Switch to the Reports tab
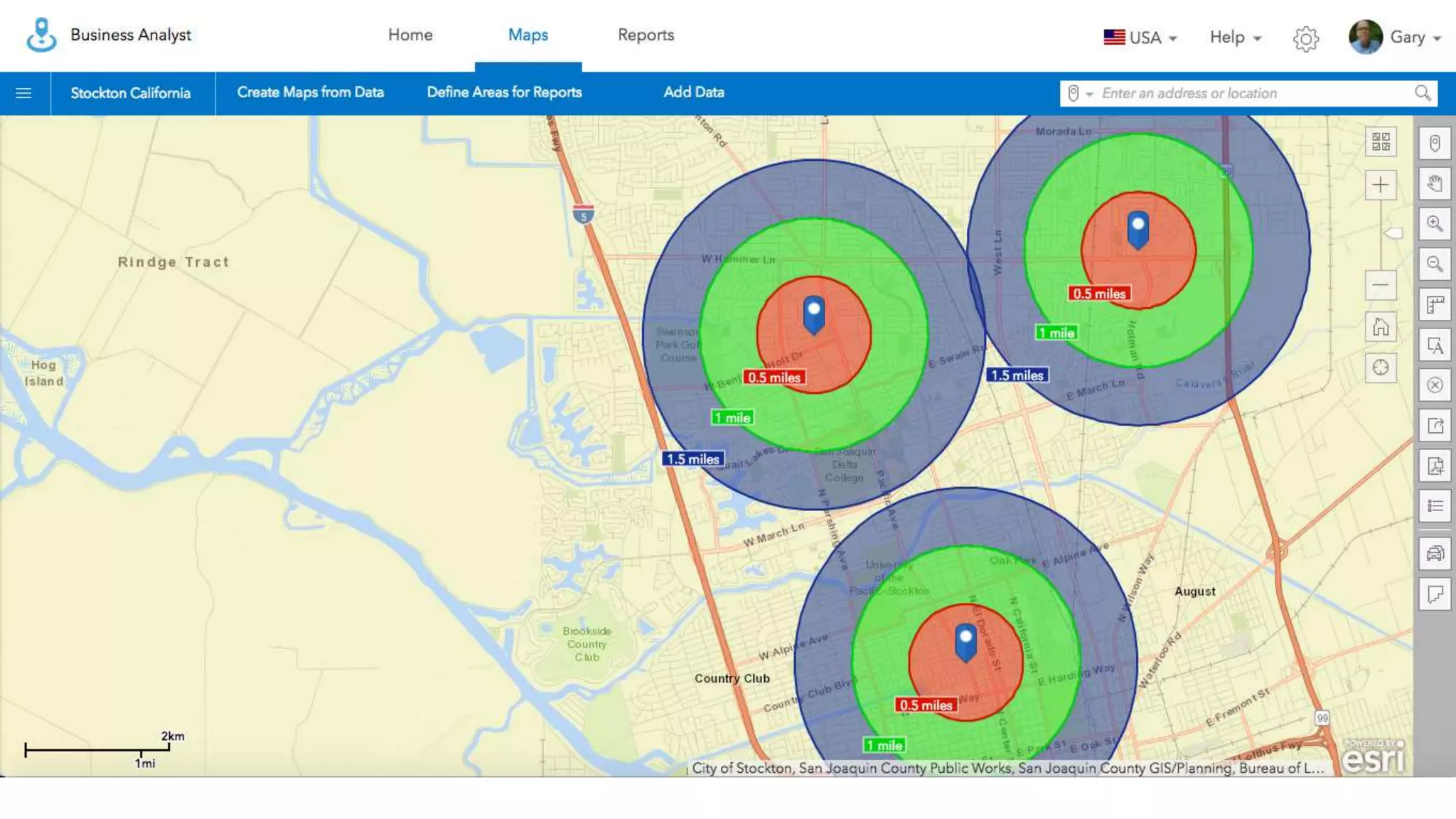The image size is (1456, 819). (646, 35)
